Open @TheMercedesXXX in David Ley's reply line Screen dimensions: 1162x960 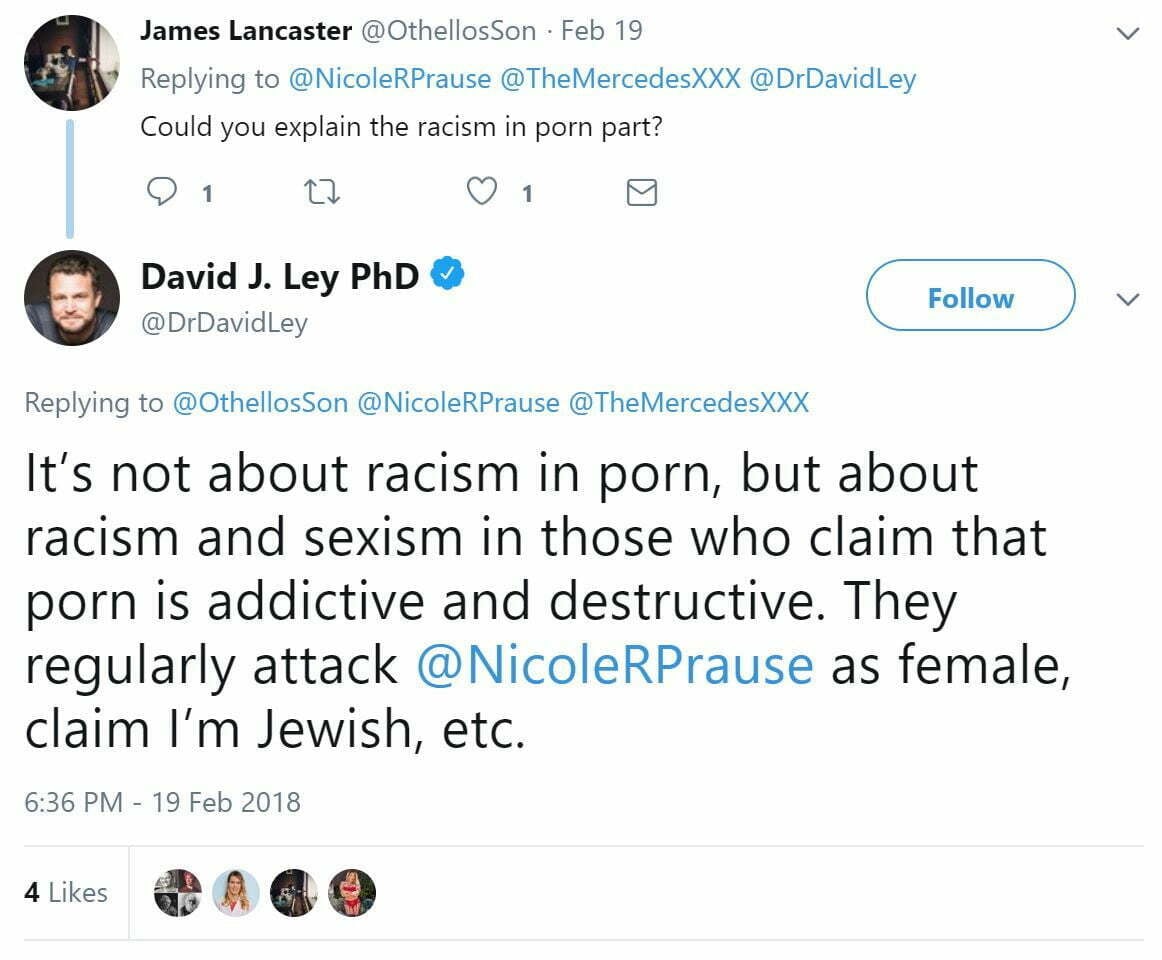(x=688, y=403)
